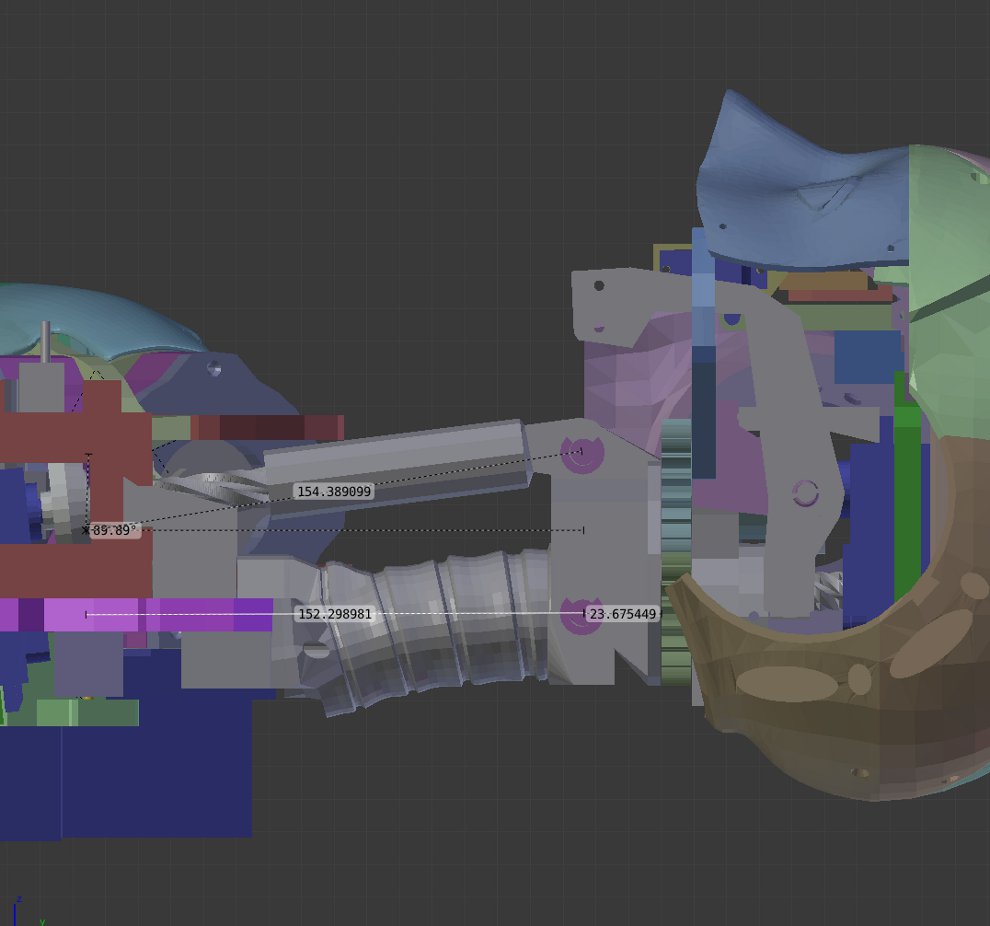Click the 154.389099 measurement label
This screenshot has width=990, height=926.
point(334,491)
